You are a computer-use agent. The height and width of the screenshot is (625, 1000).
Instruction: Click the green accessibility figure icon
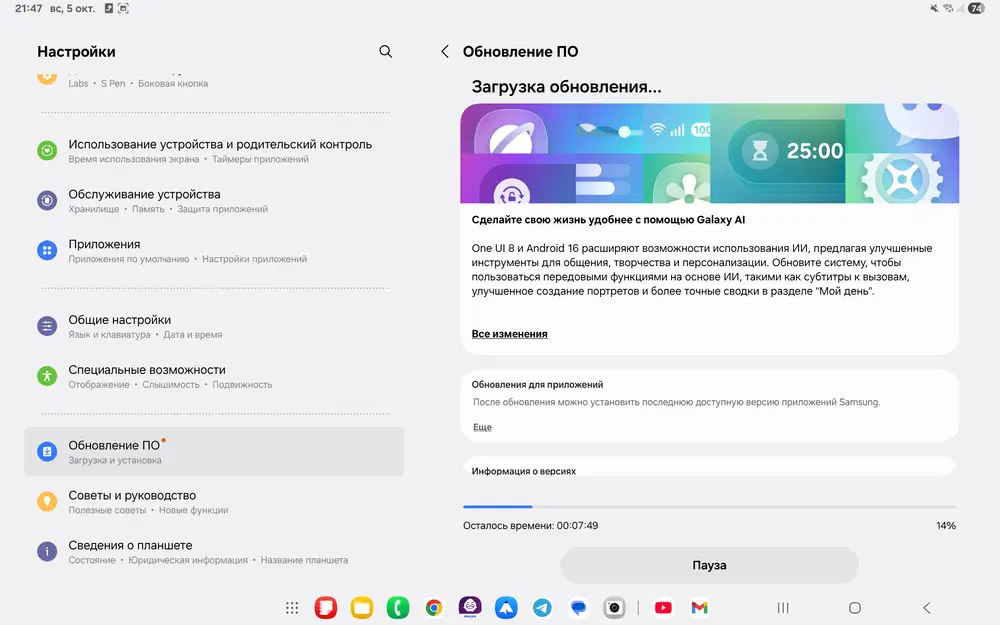coord(47,376)
